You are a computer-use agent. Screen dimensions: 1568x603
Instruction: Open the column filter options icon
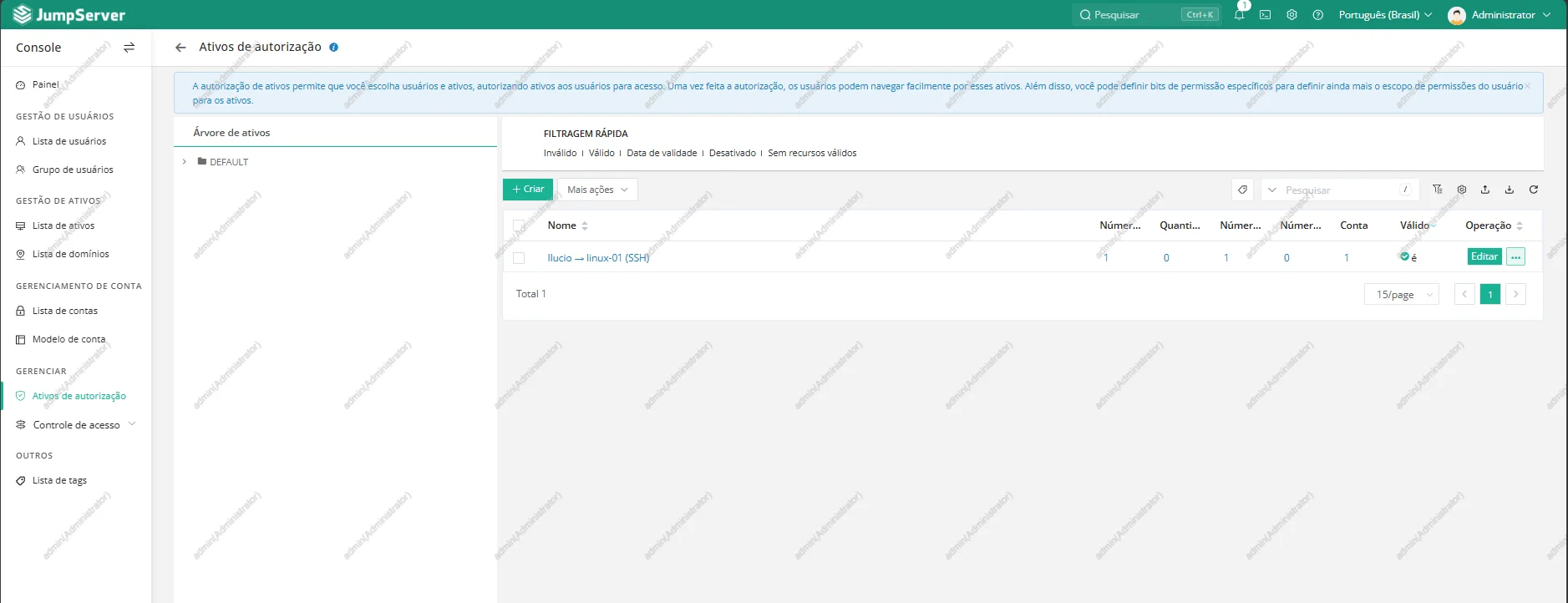pyautogui.click(x=1438, y=190)
